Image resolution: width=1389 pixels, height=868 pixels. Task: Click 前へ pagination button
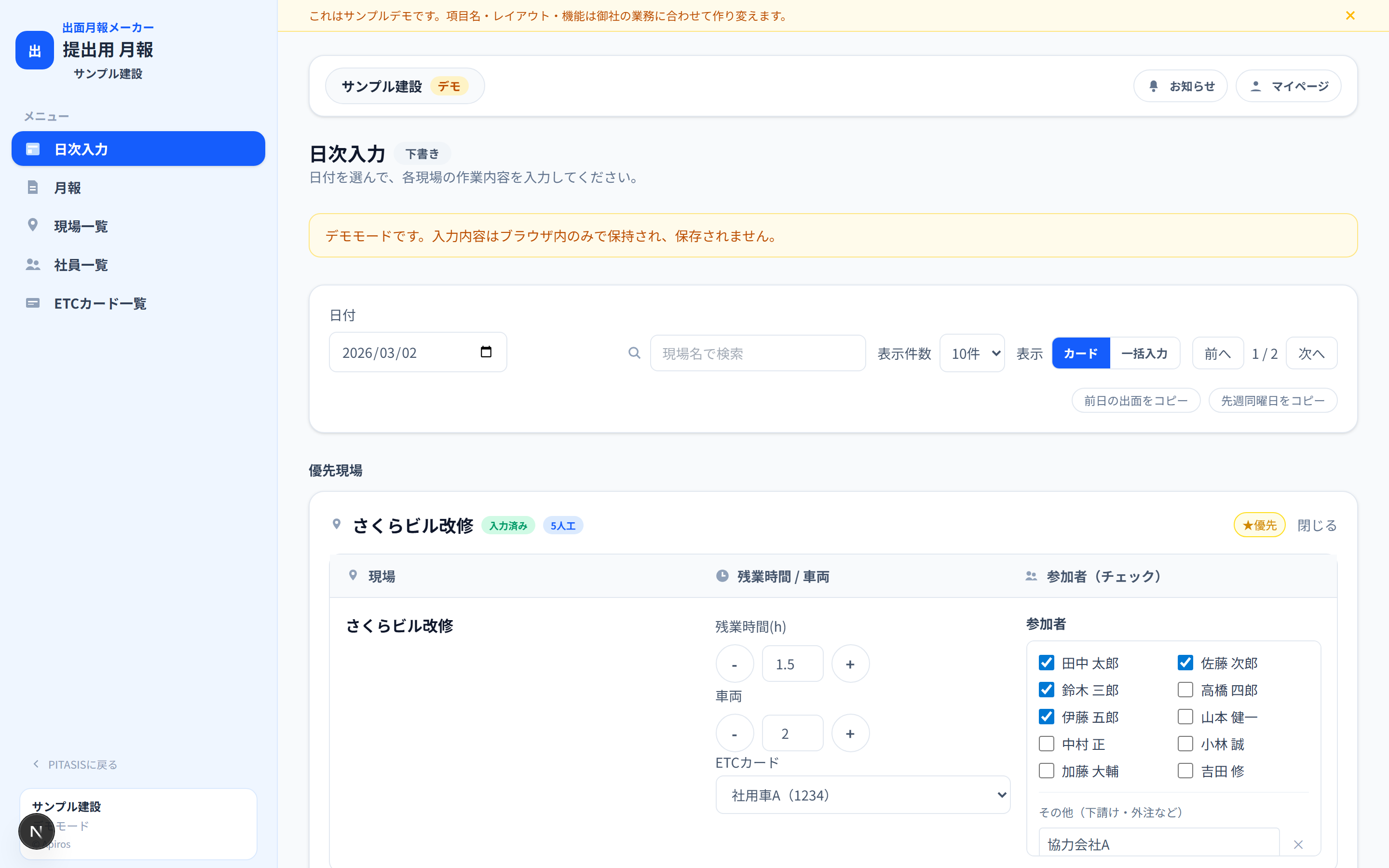coord(1217,353)
